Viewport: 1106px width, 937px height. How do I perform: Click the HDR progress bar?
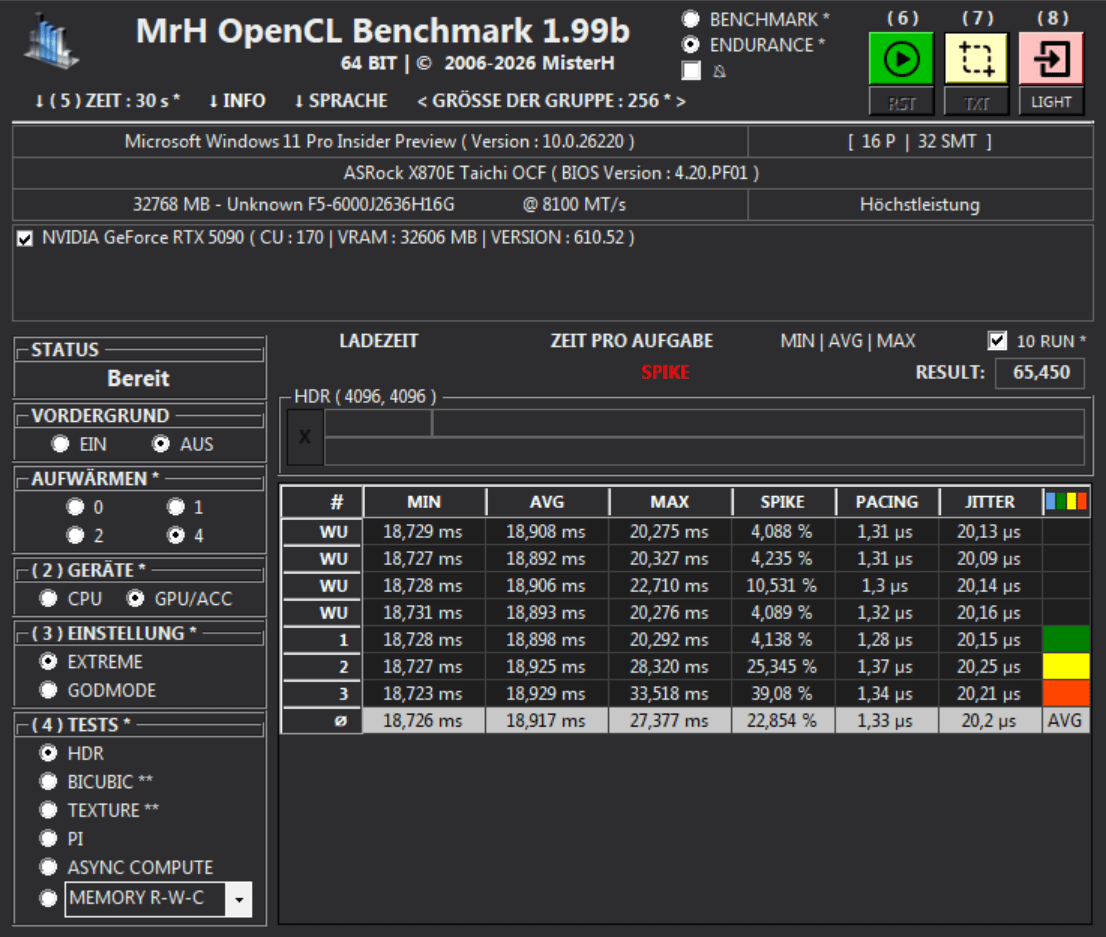704,437
